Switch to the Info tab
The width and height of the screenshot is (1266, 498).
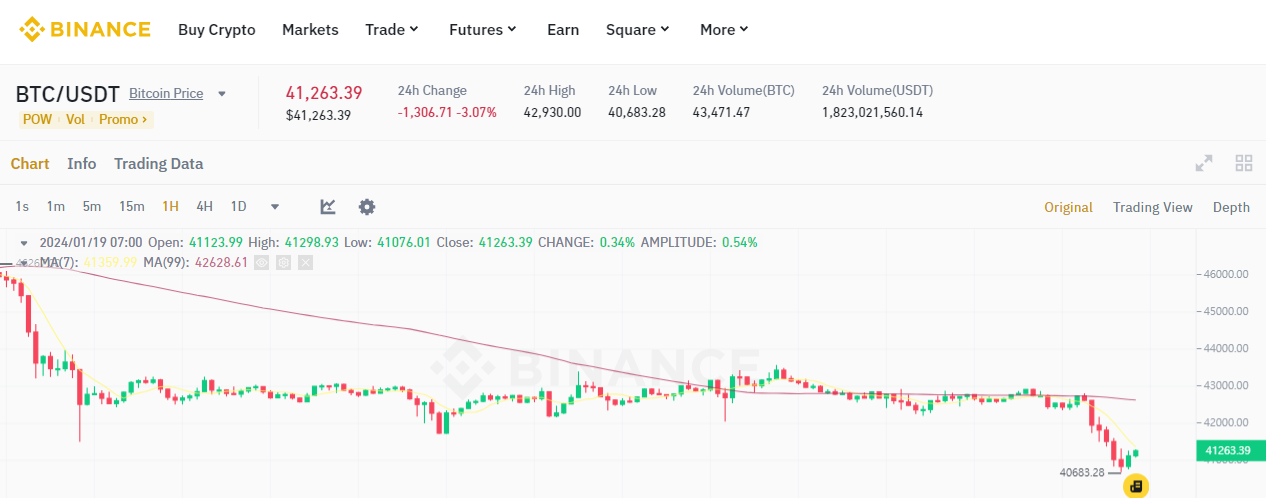82,164
